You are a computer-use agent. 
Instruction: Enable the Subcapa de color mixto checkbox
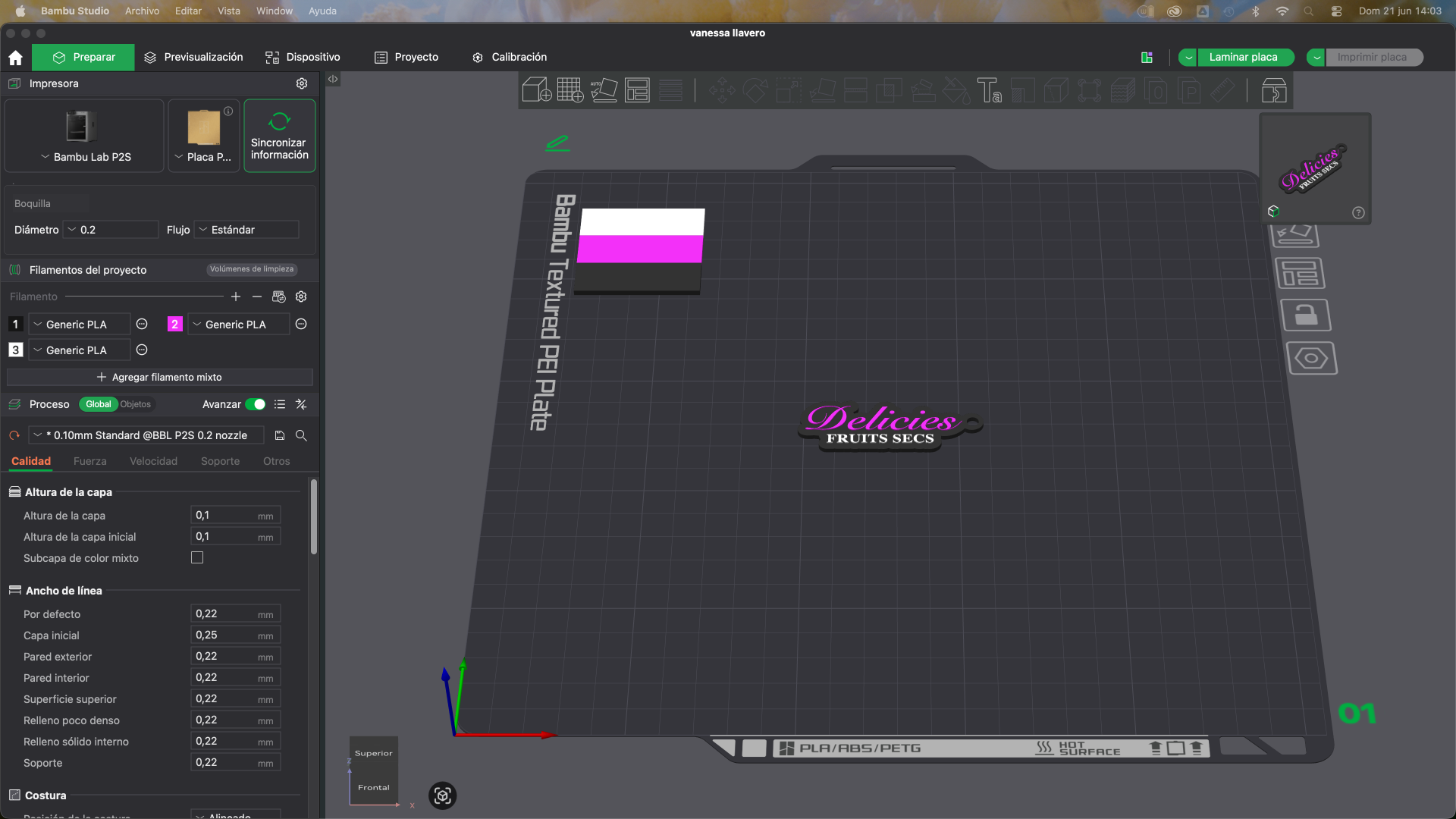197,558
